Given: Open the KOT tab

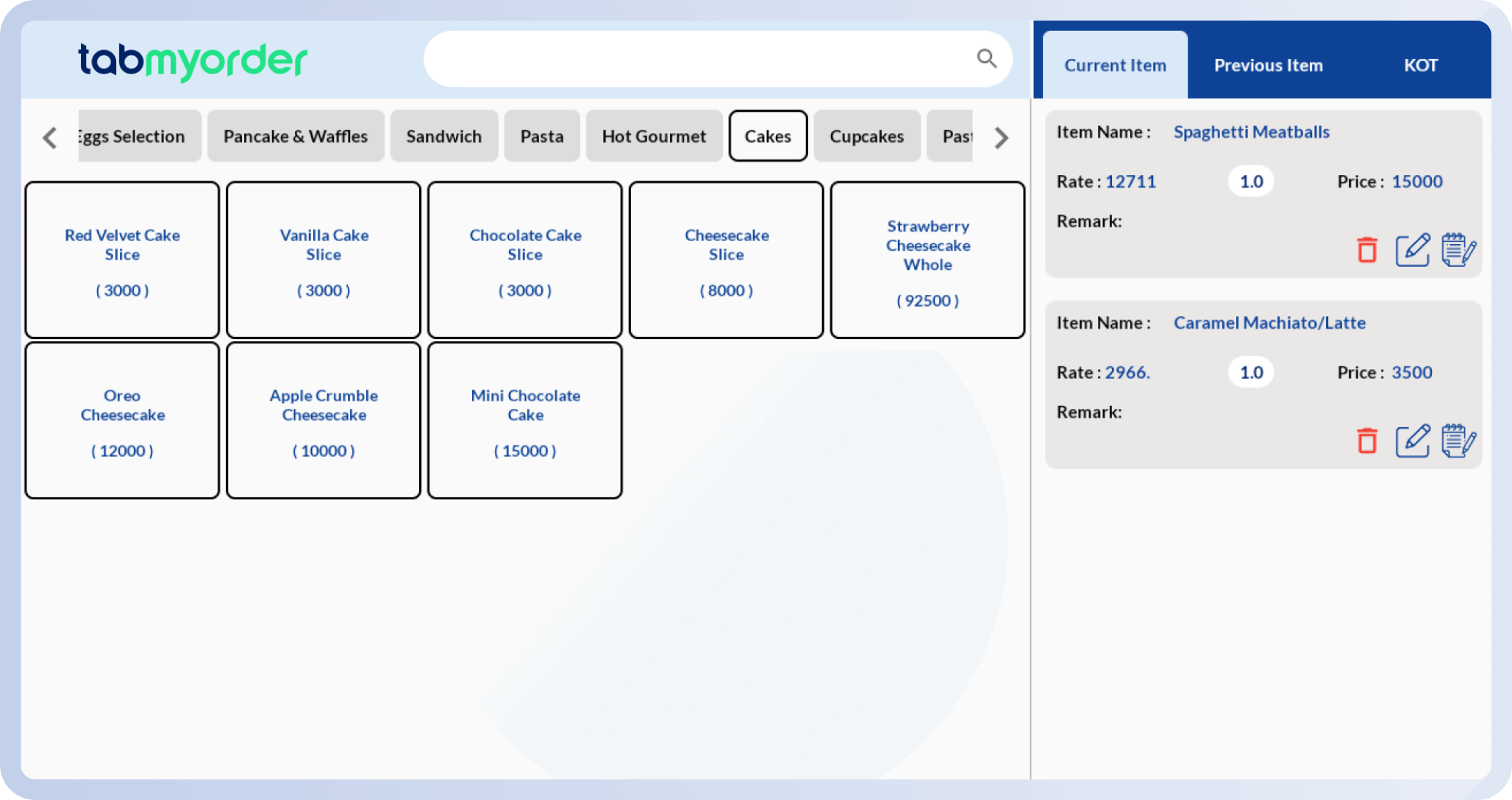Looking at the screenshot, I should pos(1420,65).
